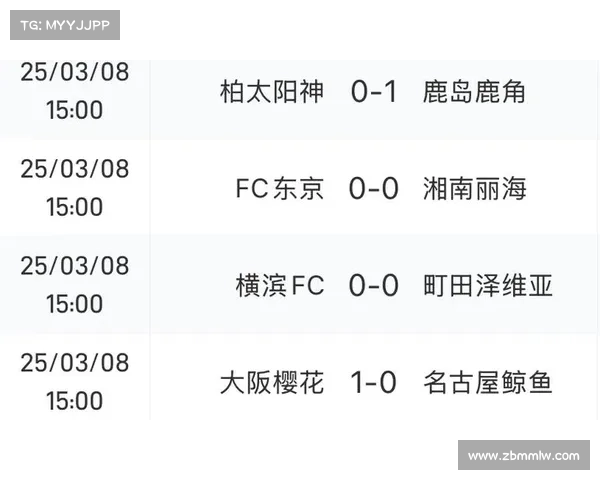
Task: Click the 0-0 score of the FC东京 match
Action: [x=374, y=189]
